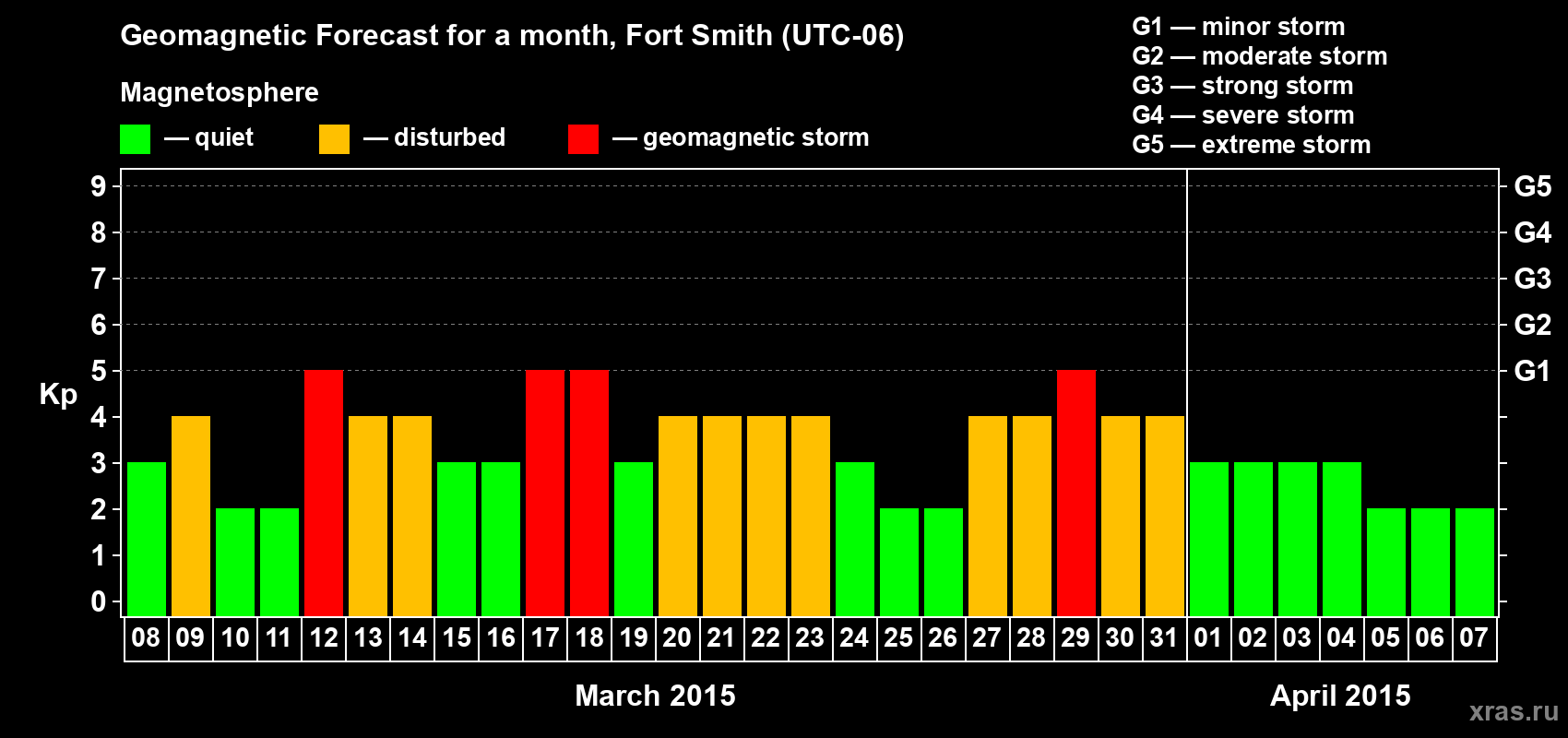The image size is (1568, 738).
Task: Click the G5 label on right axis
Action: 1532,186
